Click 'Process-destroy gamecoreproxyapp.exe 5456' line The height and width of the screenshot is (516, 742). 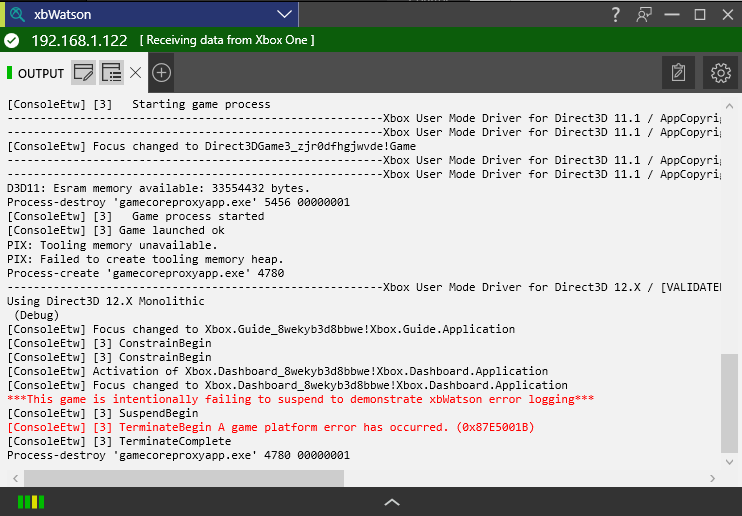178,203
